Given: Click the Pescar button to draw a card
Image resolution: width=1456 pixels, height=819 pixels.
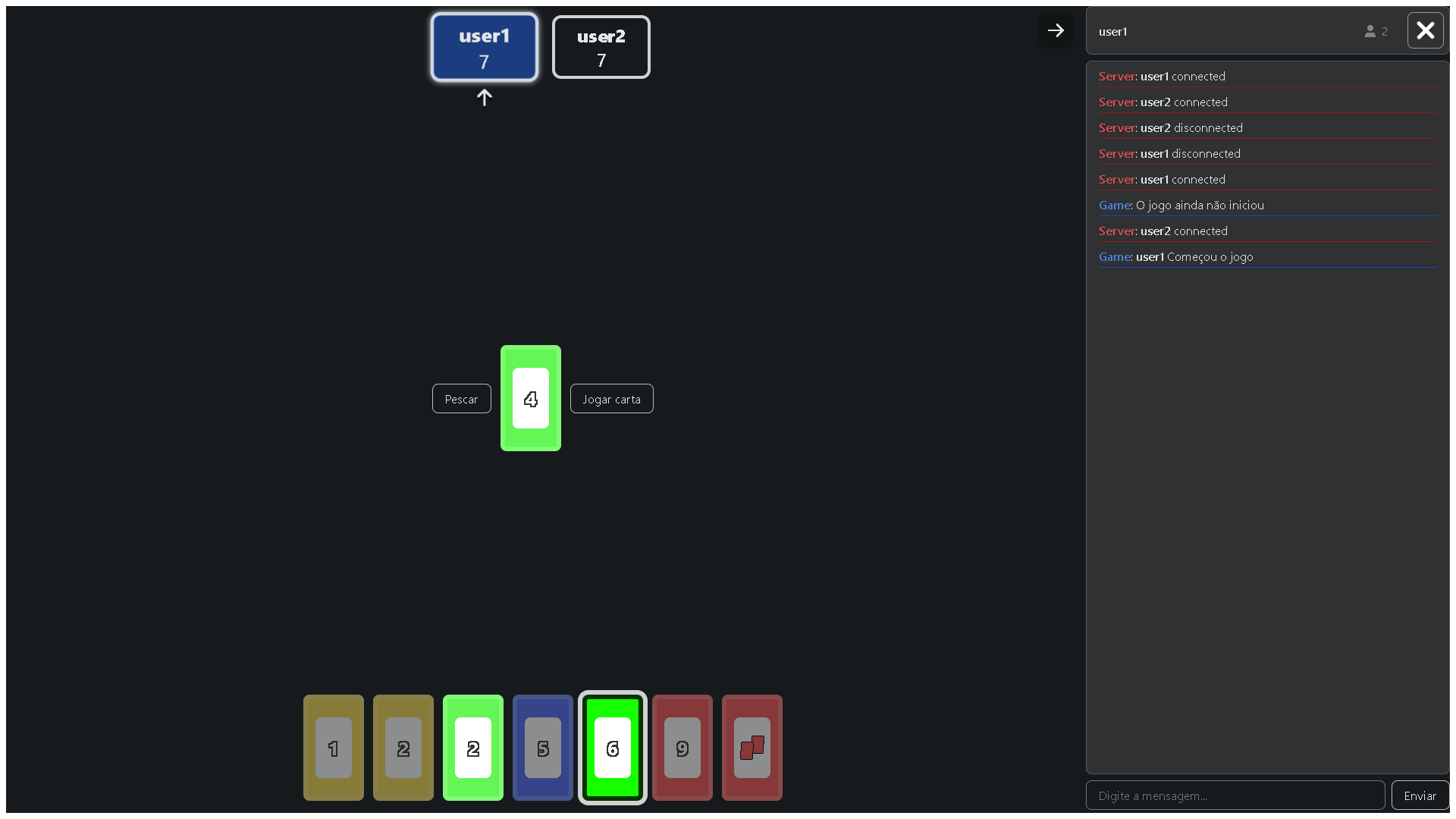Looking at the screenshot, I should [x=462, y=399].
